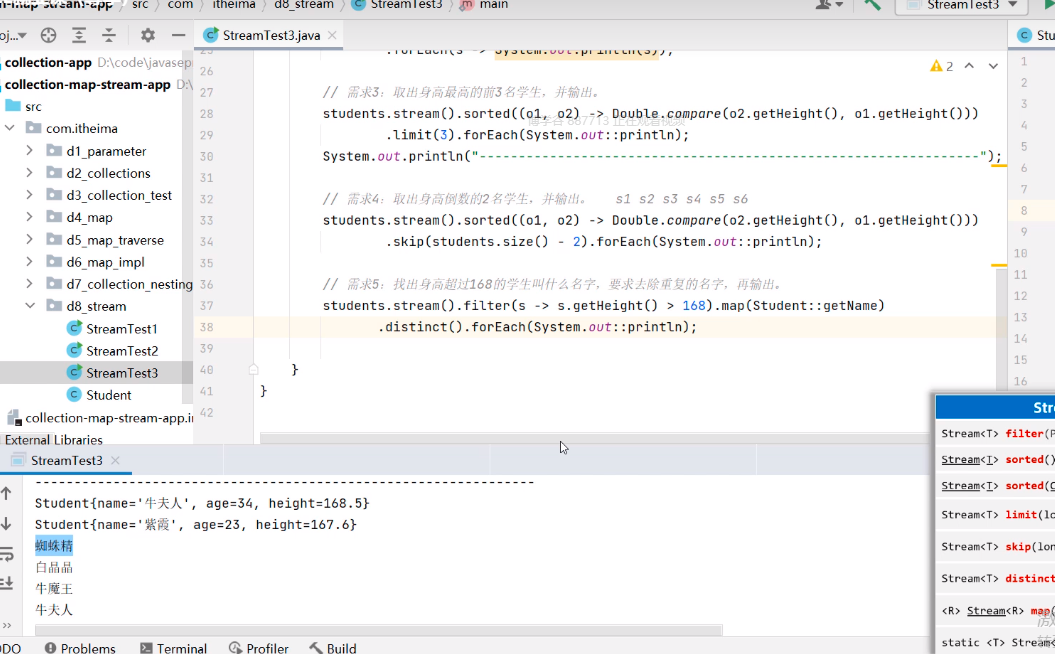
Task: Click the editor horizontal scrollbar
Action: coord(595,438)
